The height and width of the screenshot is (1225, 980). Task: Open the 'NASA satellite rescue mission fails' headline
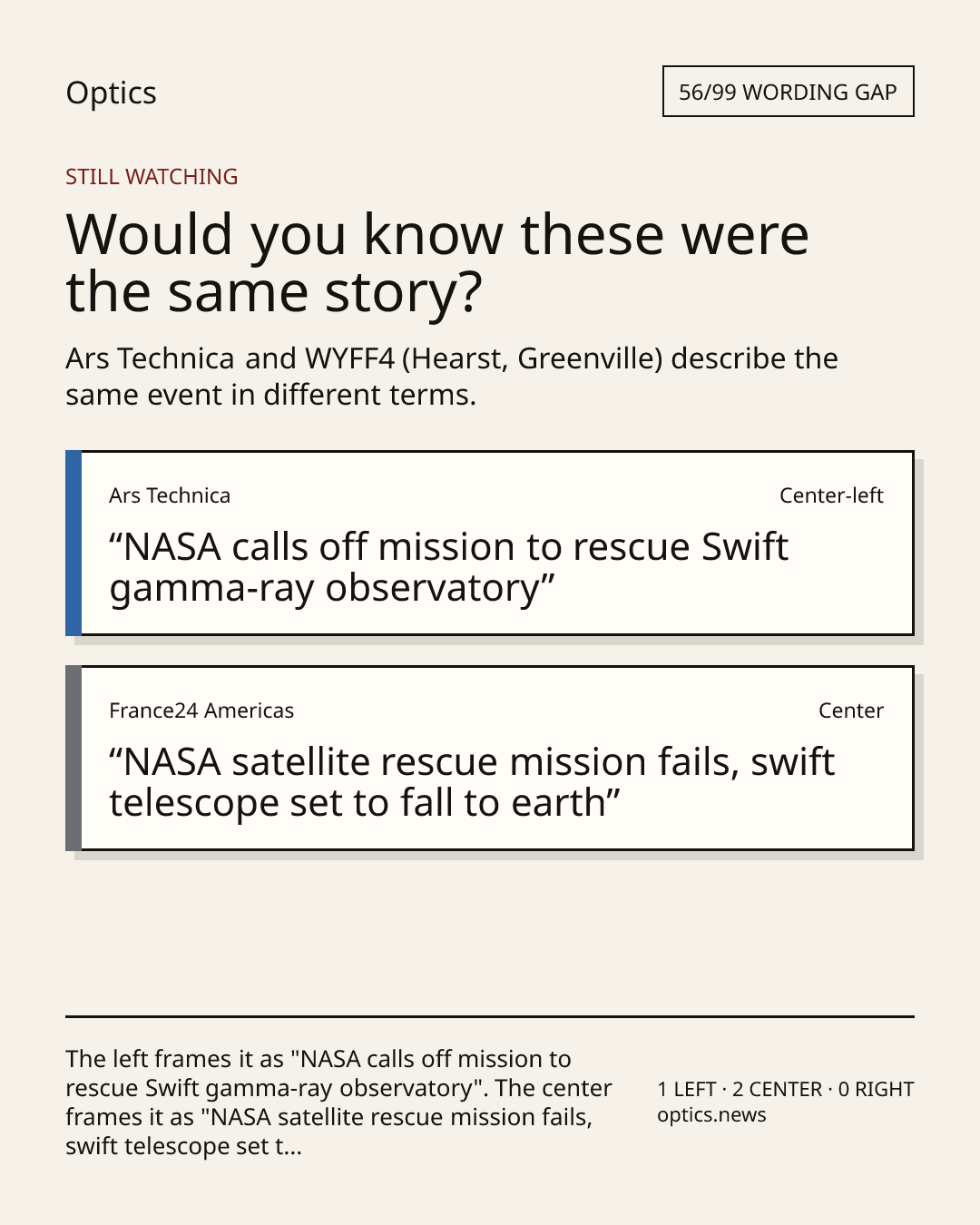(x=472, y=782)
